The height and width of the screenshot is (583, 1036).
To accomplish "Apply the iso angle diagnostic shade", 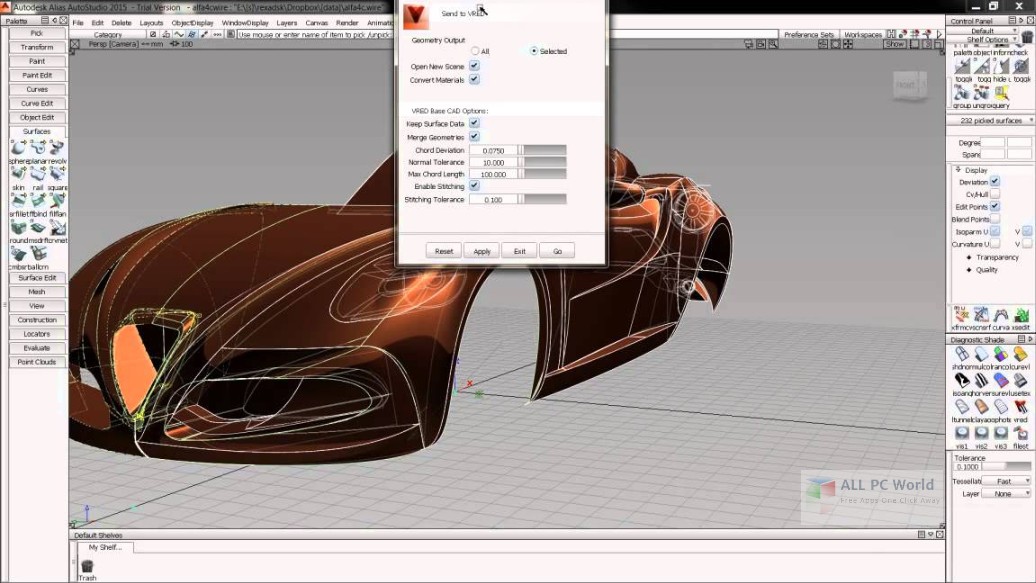I will click(962, 381).
